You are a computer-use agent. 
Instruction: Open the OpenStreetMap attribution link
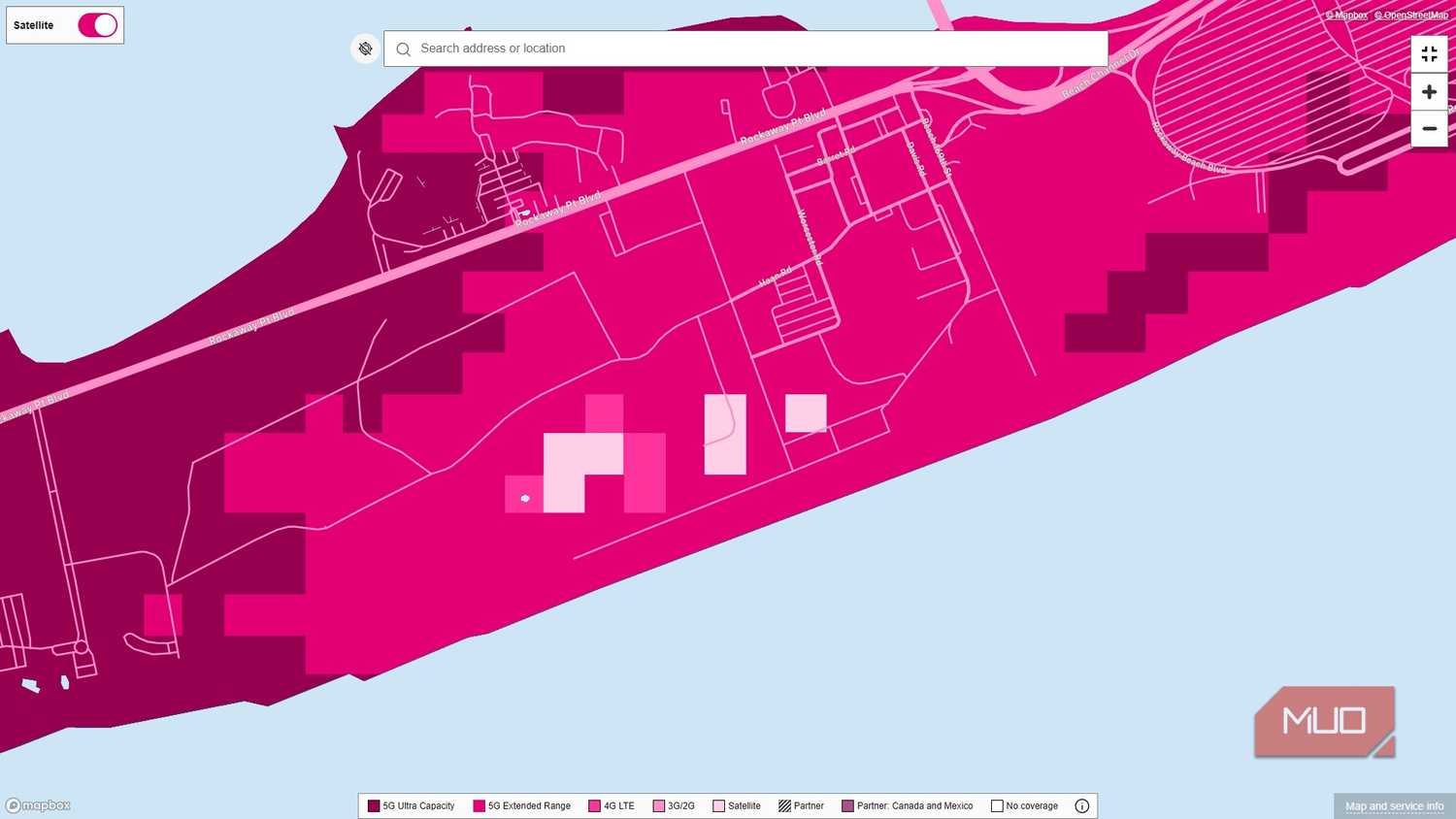click(1411, 15)
